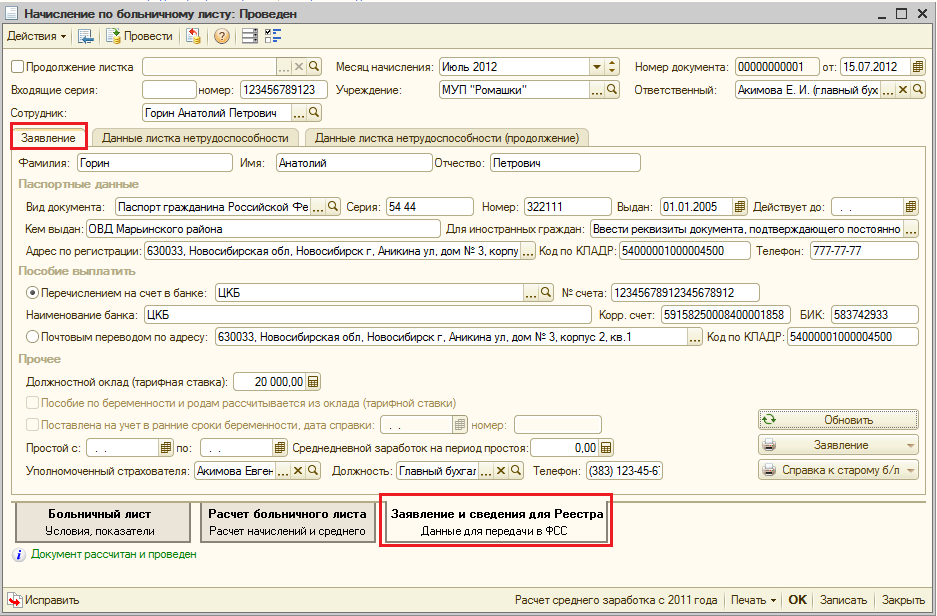This screenshot has width=937, height=616.
Task: Open bank ЦКБ record via magnifier icon
Action: (x=546, y=293)
